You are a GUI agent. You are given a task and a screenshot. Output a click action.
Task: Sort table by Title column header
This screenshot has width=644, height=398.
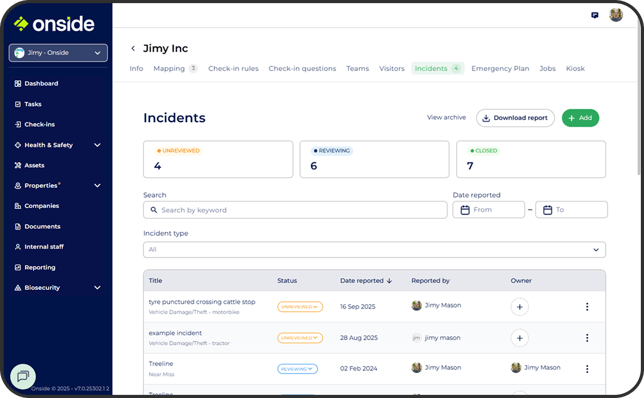(155, 281)
